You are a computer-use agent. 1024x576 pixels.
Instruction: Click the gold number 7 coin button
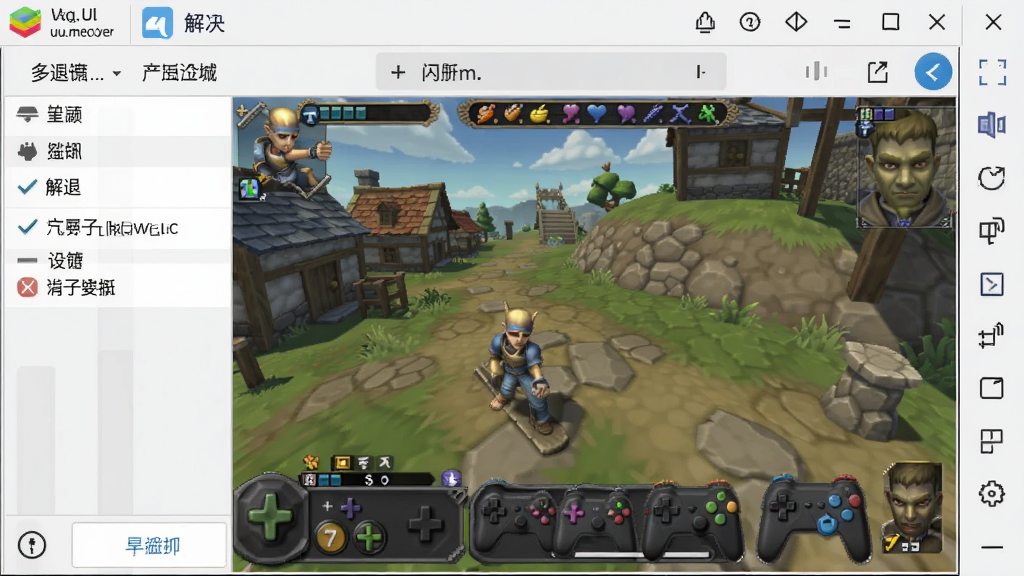point(330,538)
